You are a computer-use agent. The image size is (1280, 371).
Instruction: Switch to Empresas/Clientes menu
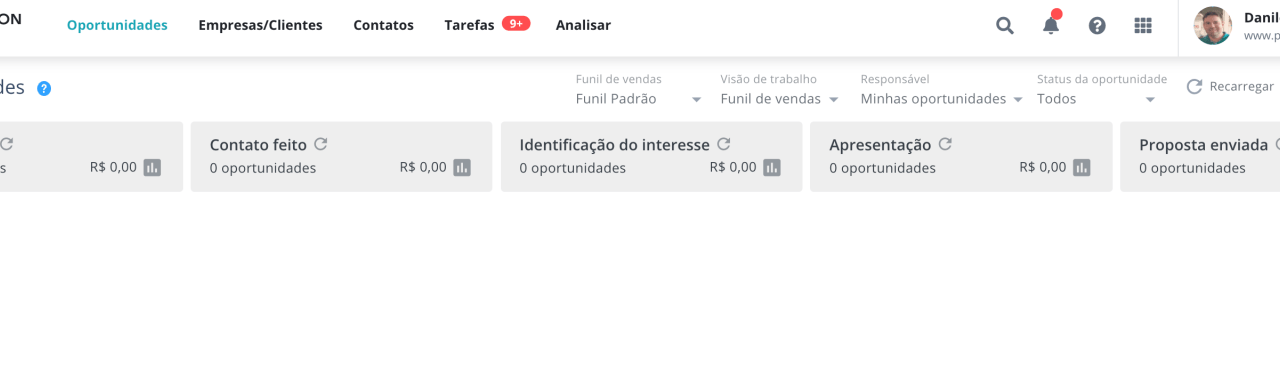[260, 25]
